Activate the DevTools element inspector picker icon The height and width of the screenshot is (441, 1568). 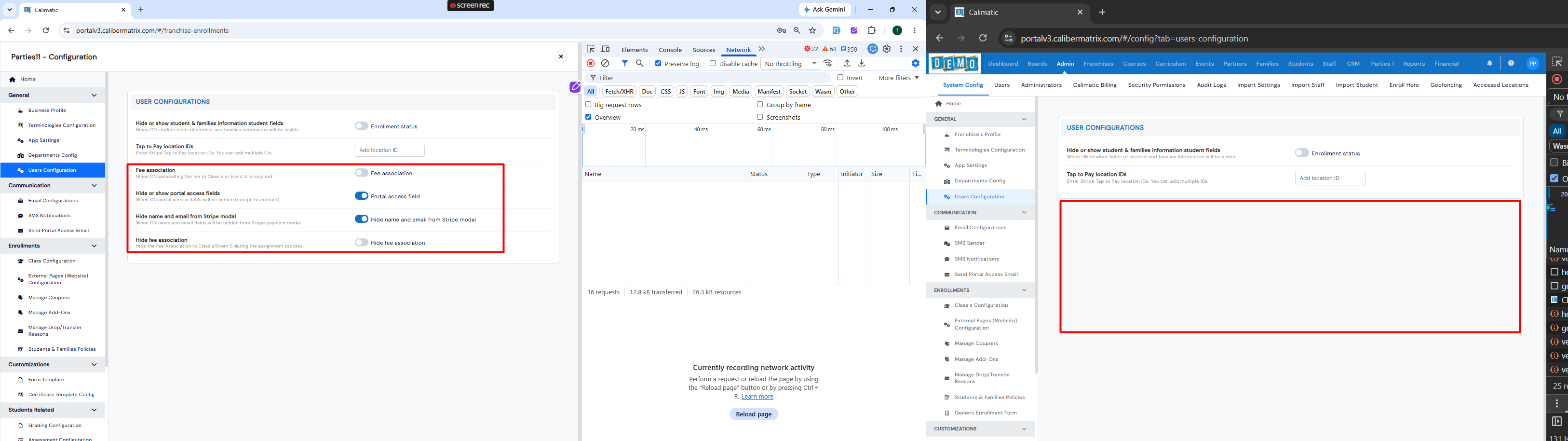[x=591, y=49]
